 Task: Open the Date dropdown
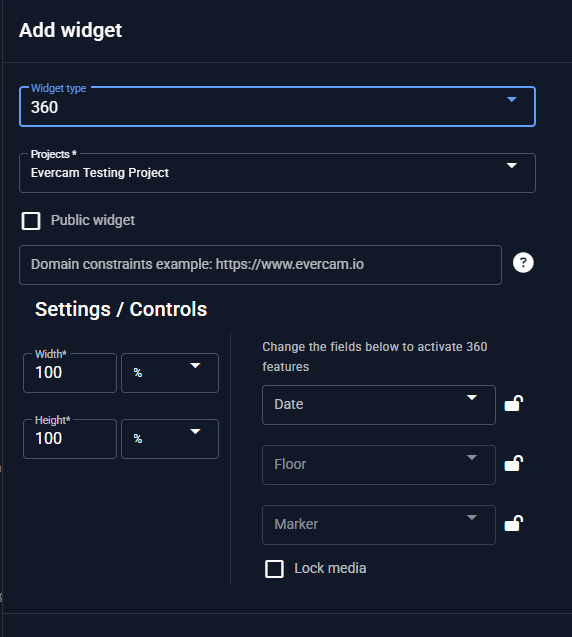tap(379, 405)
